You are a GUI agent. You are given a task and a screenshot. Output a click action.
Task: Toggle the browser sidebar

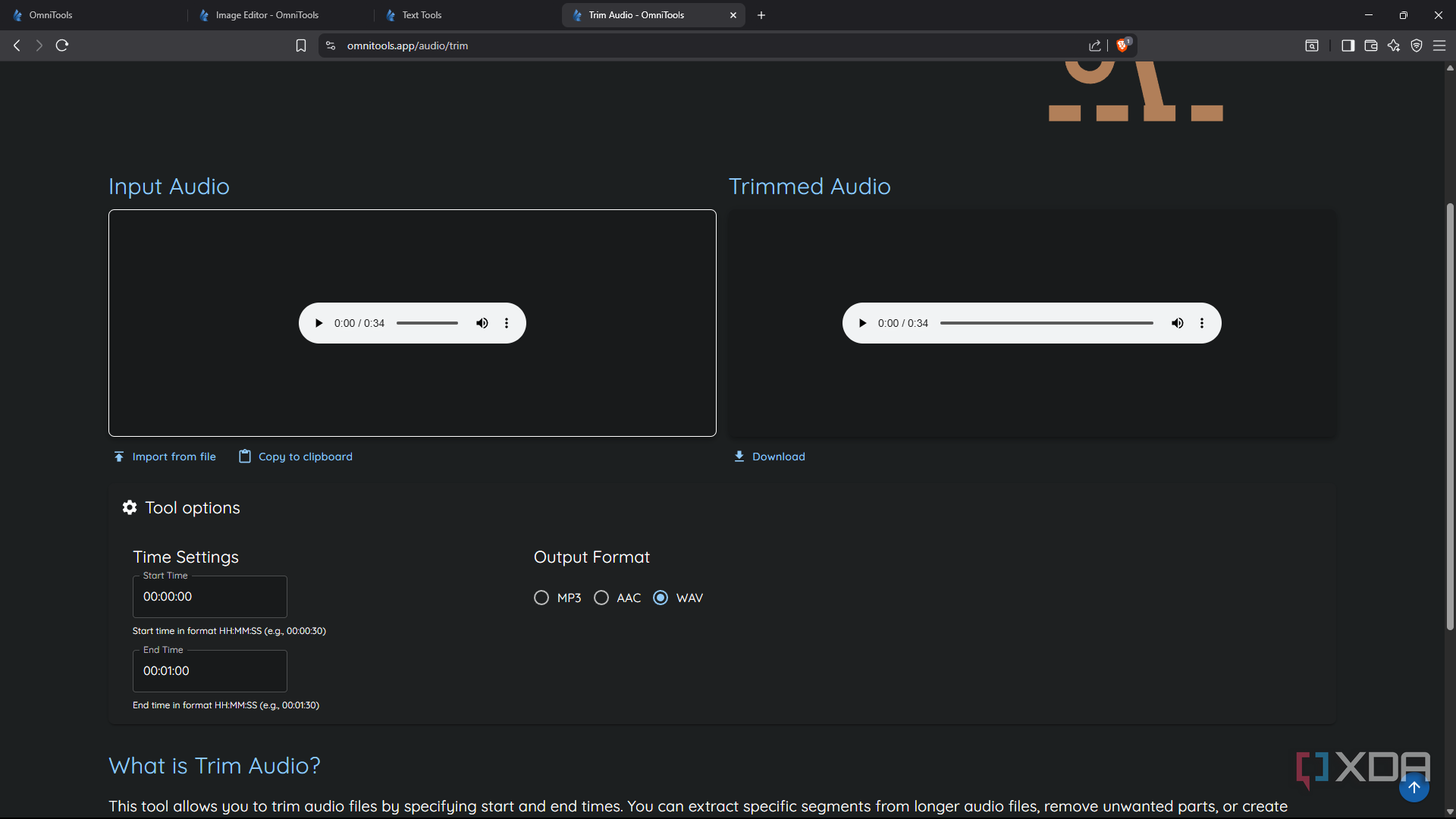click(1348, 45)
